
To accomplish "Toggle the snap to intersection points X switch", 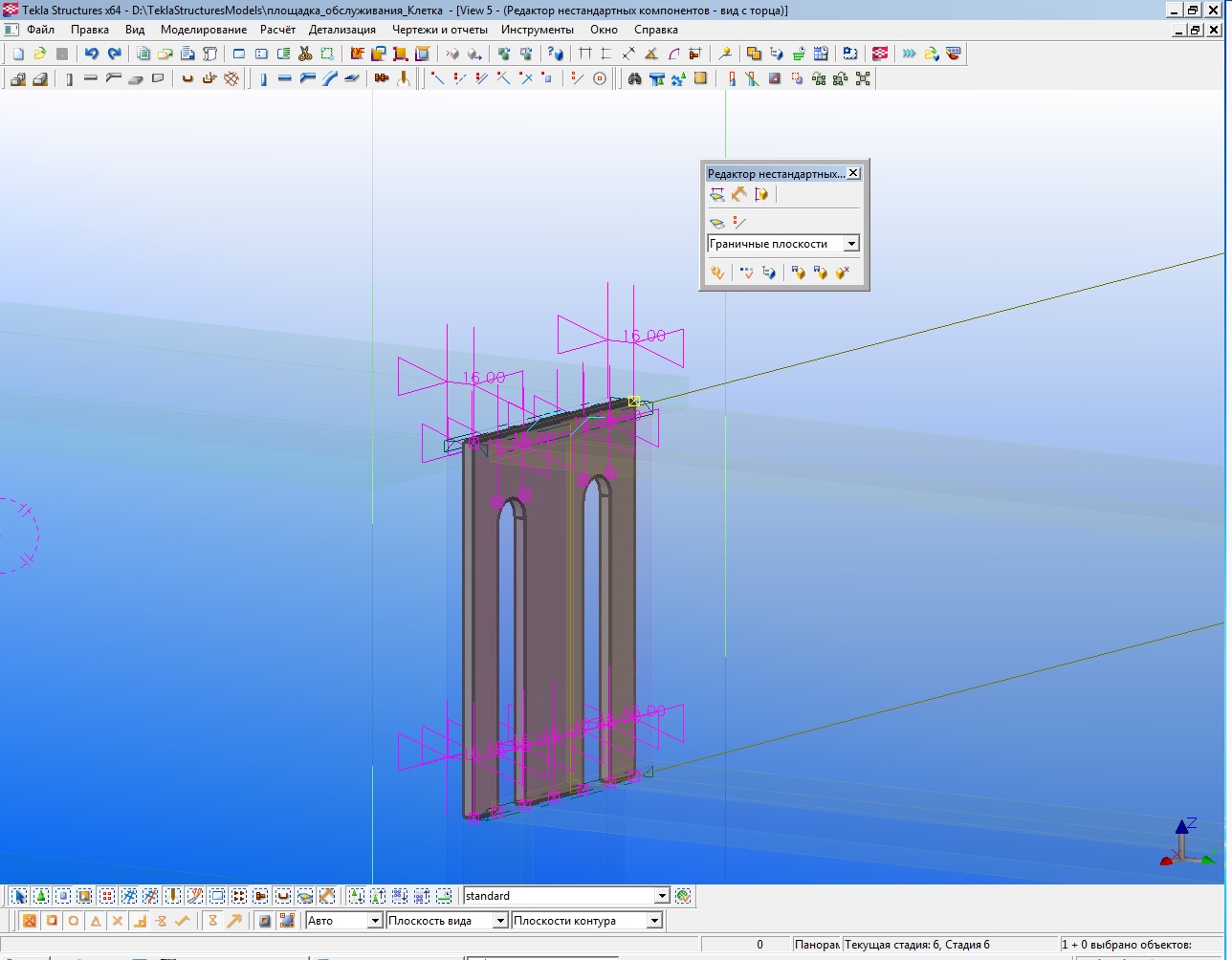I will pyautogui.click(x=118, y=922).
